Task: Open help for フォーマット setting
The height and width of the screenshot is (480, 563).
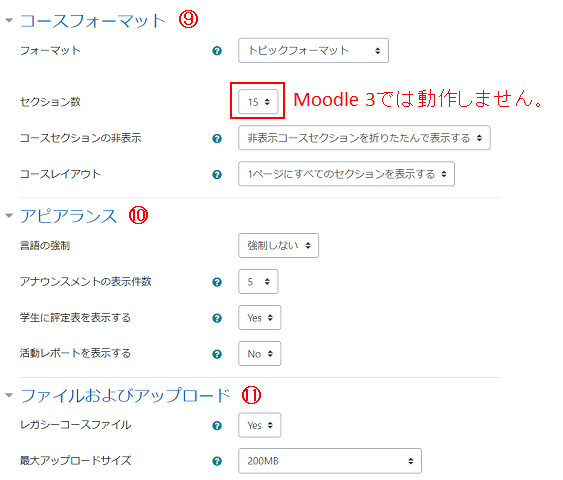Action: (x=217, y=51)
